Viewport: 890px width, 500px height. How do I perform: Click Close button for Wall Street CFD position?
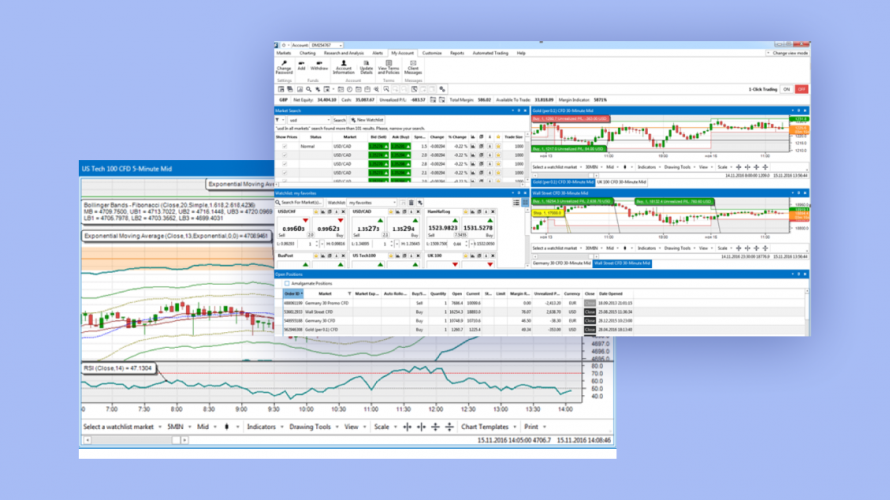(590, 312)
